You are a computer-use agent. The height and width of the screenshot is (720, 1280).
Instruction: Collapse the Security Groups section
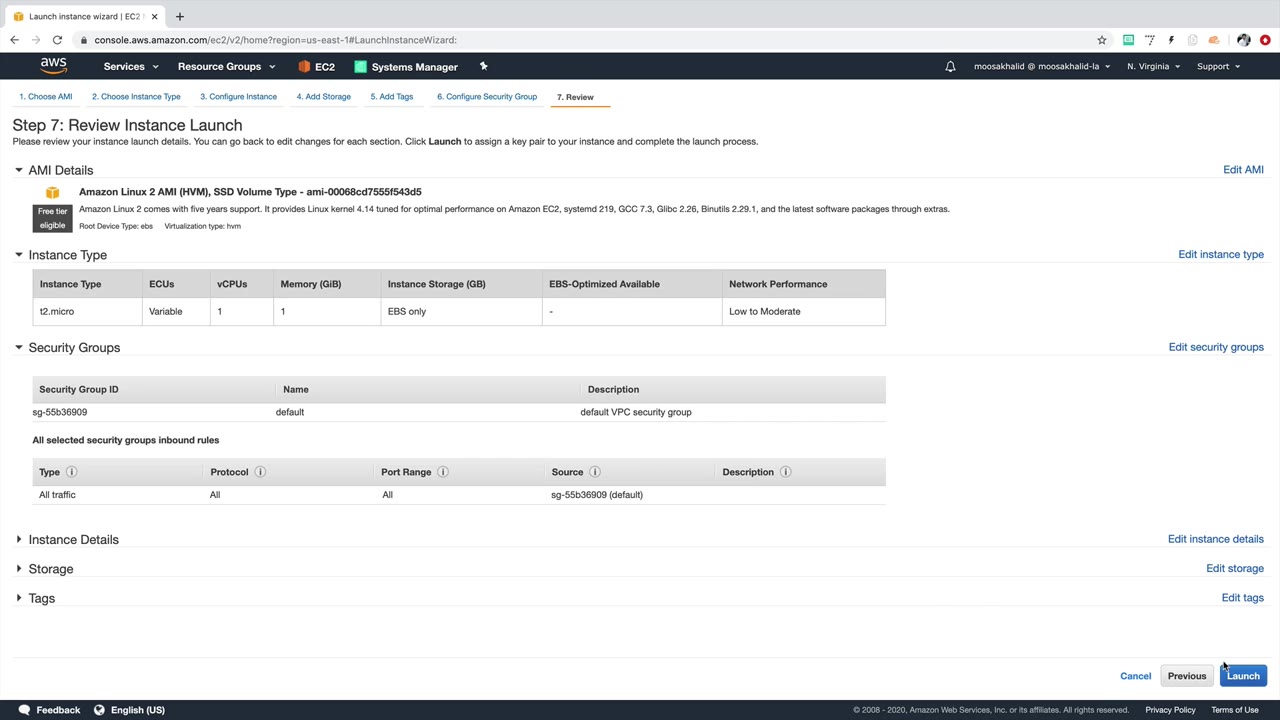(19, 347)
